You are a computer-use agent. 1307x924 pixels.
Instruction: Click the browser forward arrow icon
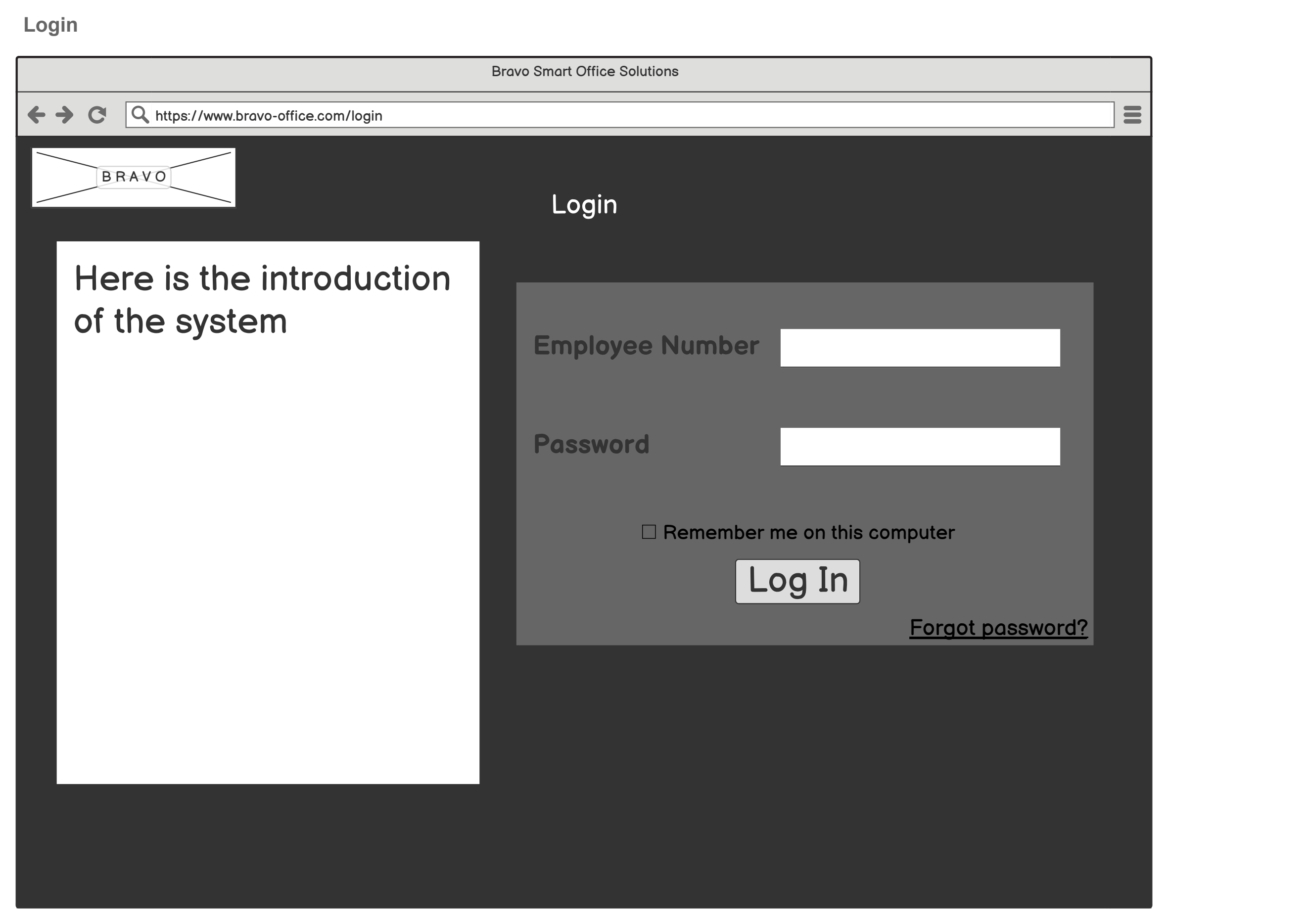click(64, 115)
